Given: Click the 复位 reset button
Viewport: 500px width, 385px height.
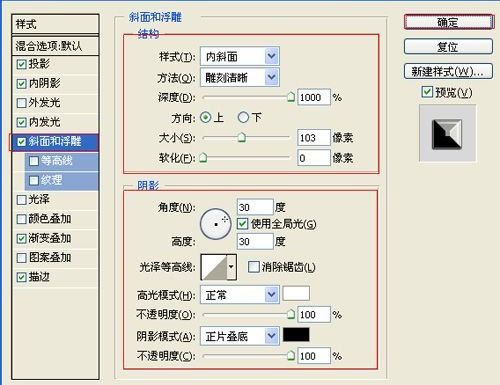Looking at the screenshot, I should 448,47.
